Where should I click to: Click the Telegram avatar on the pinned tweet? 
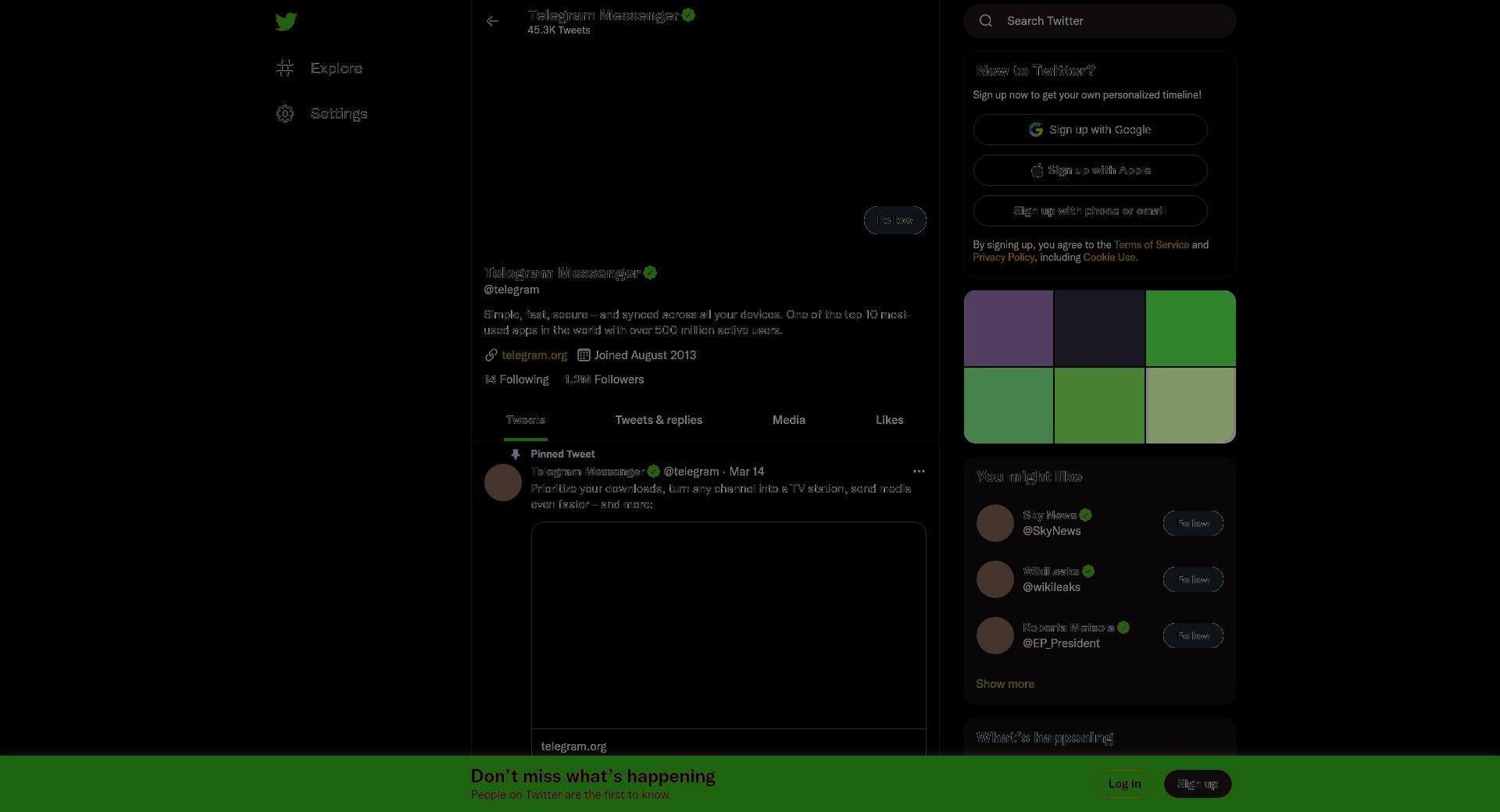coord(503,483)
